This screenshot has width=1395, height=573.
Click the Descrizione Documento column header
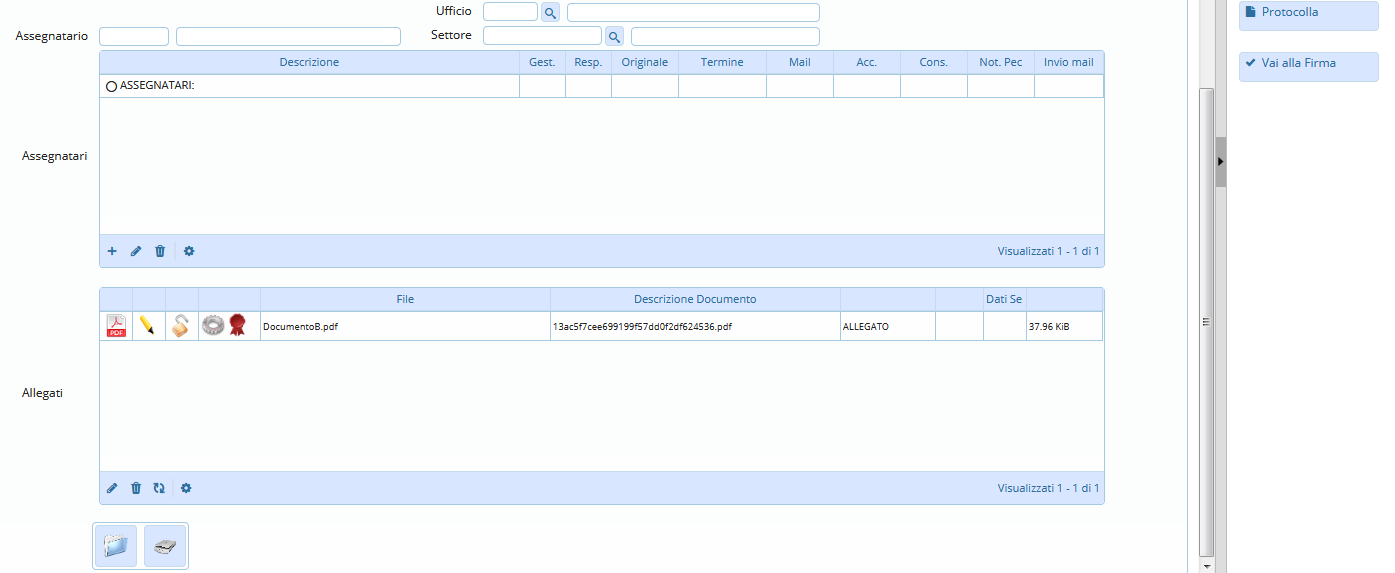coord(695,299)
